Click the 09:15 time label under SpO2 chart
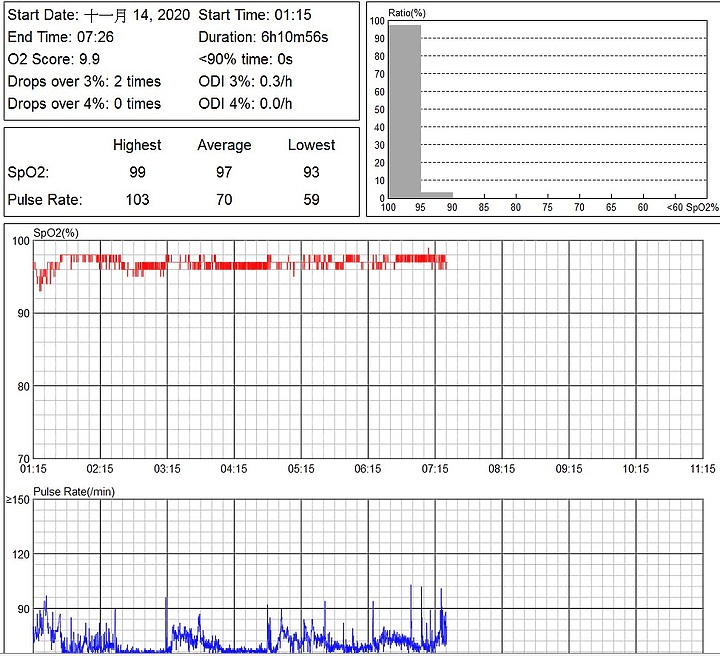720x656 pixels. (x=569, y=469)
